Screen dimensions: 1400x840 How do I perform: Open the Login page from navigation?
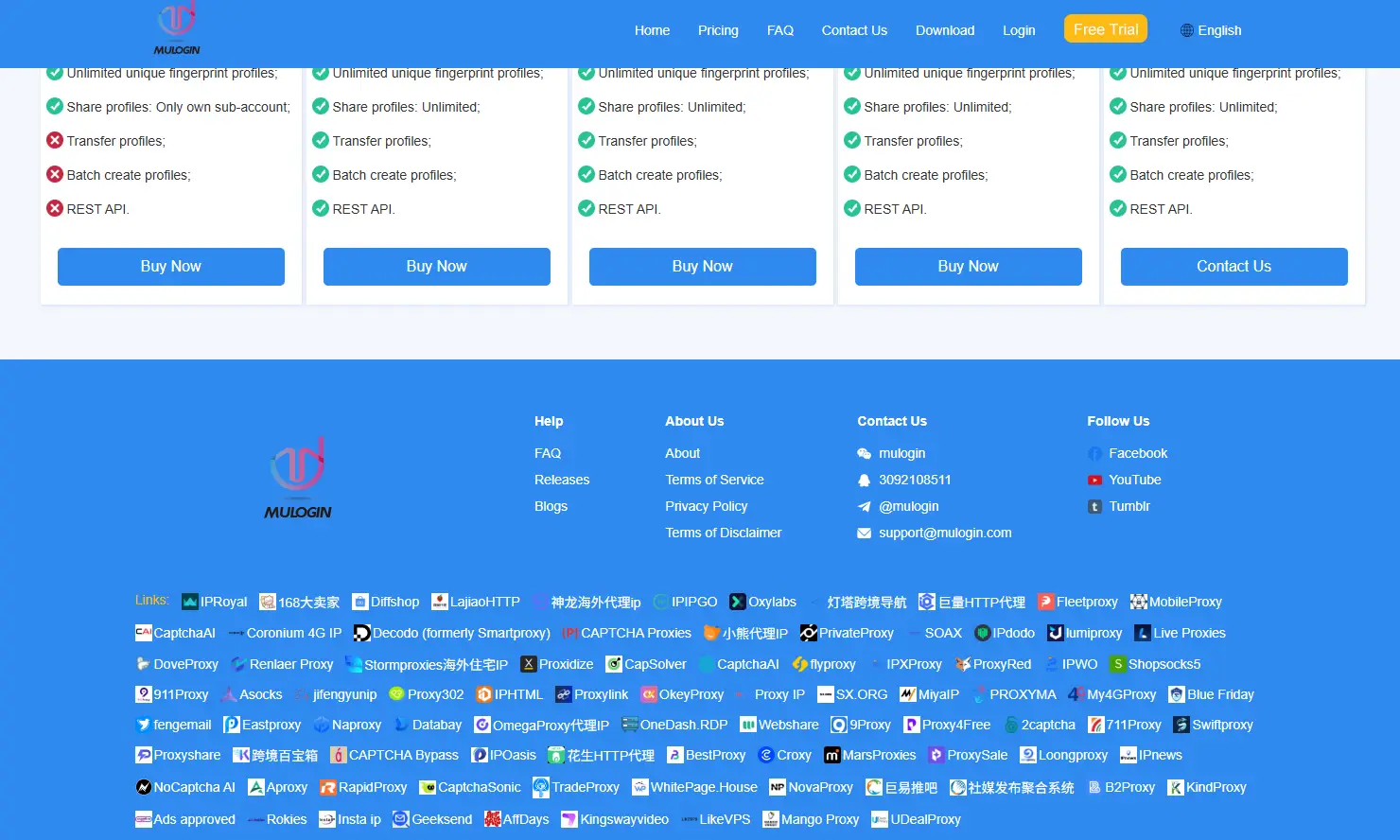pos(1019,30)
